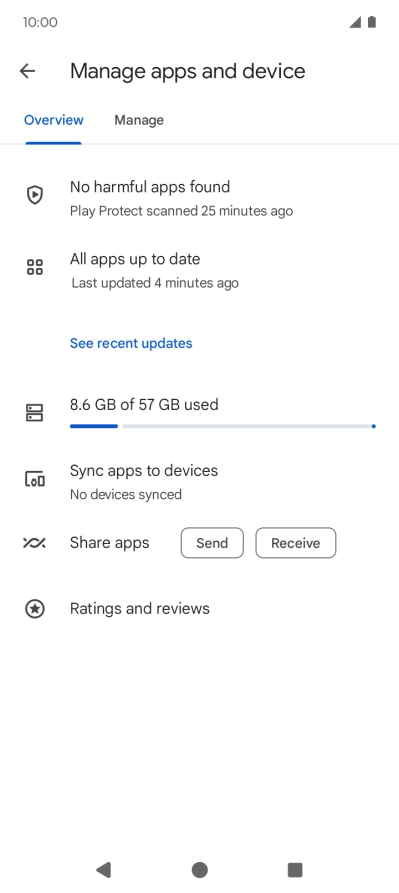Tap the storage usage progress bar

coord(223,426)
